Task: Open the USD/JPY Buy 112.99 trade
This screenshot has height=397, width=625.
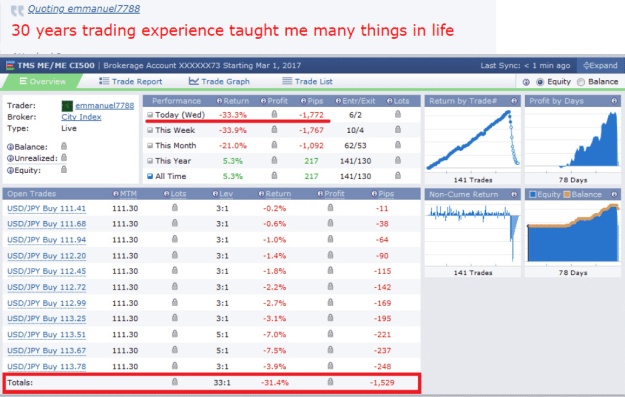Action: pyautogui.click(x=46, y=303)
